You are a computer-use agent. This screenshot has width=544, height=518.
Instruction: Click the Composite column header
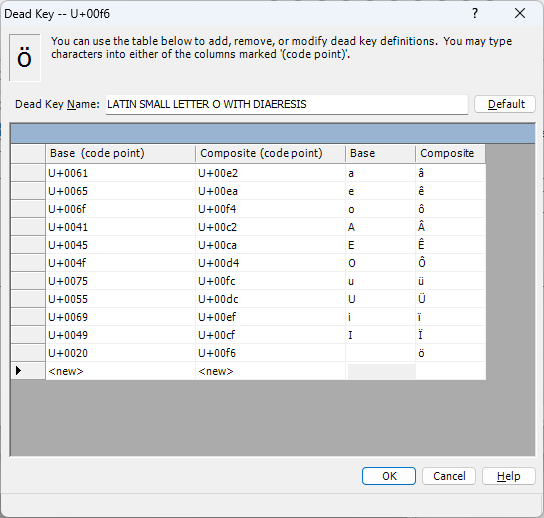(450, 153)
